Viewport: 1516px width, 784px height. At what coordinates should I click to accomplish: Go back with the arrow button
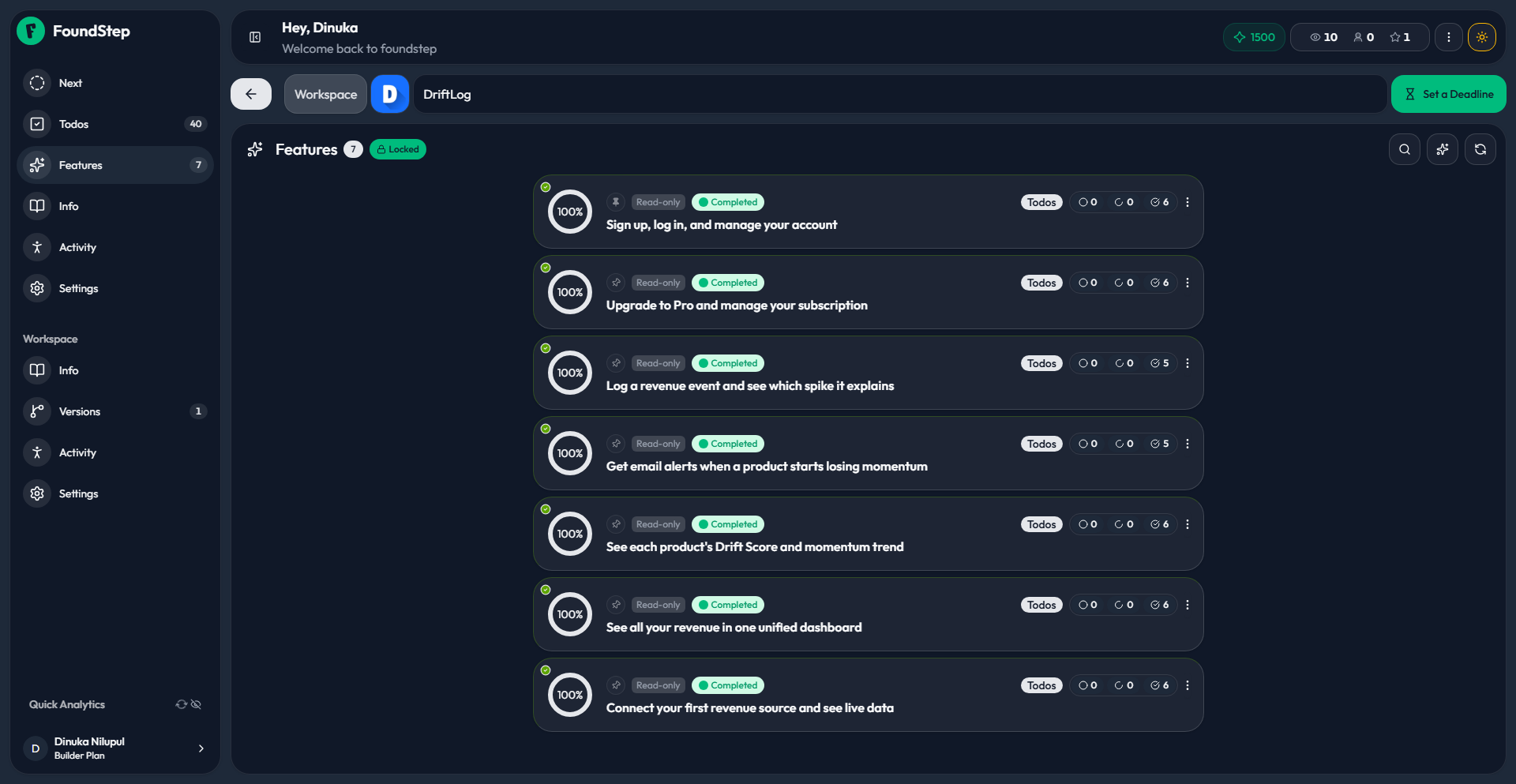coord(251,94)
